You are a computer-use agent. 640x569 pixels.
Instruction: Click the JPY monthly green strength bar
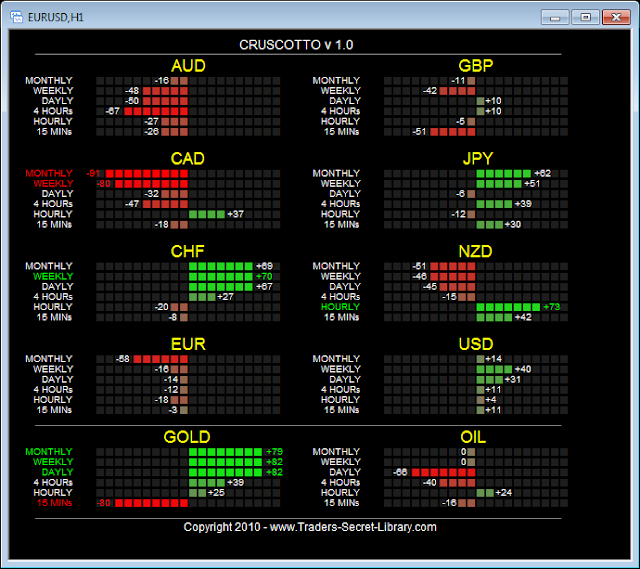504,173
